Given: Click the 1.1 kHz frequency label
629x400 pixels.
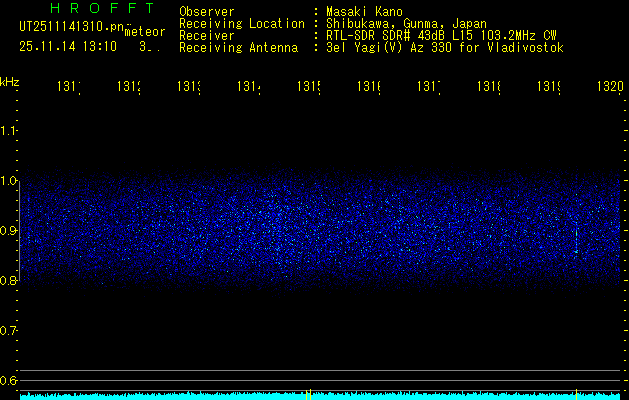Looking at the screenshot, I should pyautogui.click(x=8, y=130).
